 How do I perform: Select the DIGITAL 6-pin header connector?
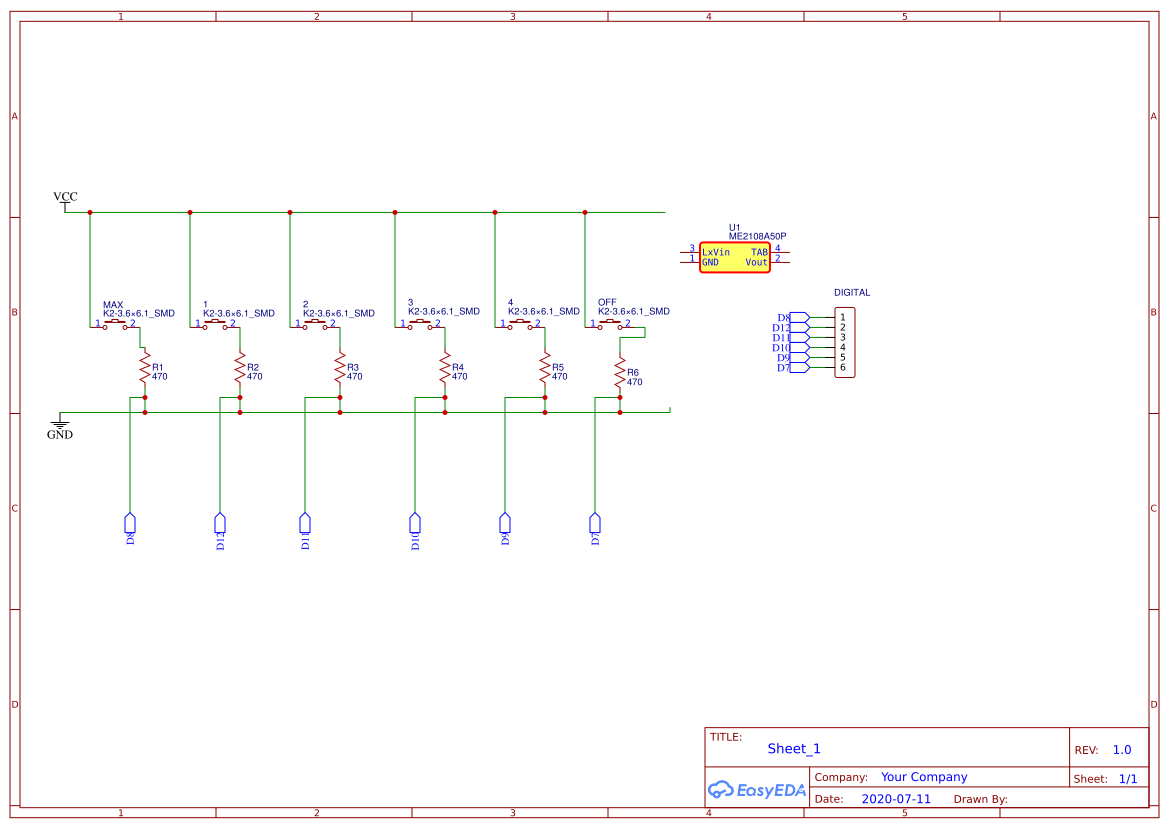point(843,344)
